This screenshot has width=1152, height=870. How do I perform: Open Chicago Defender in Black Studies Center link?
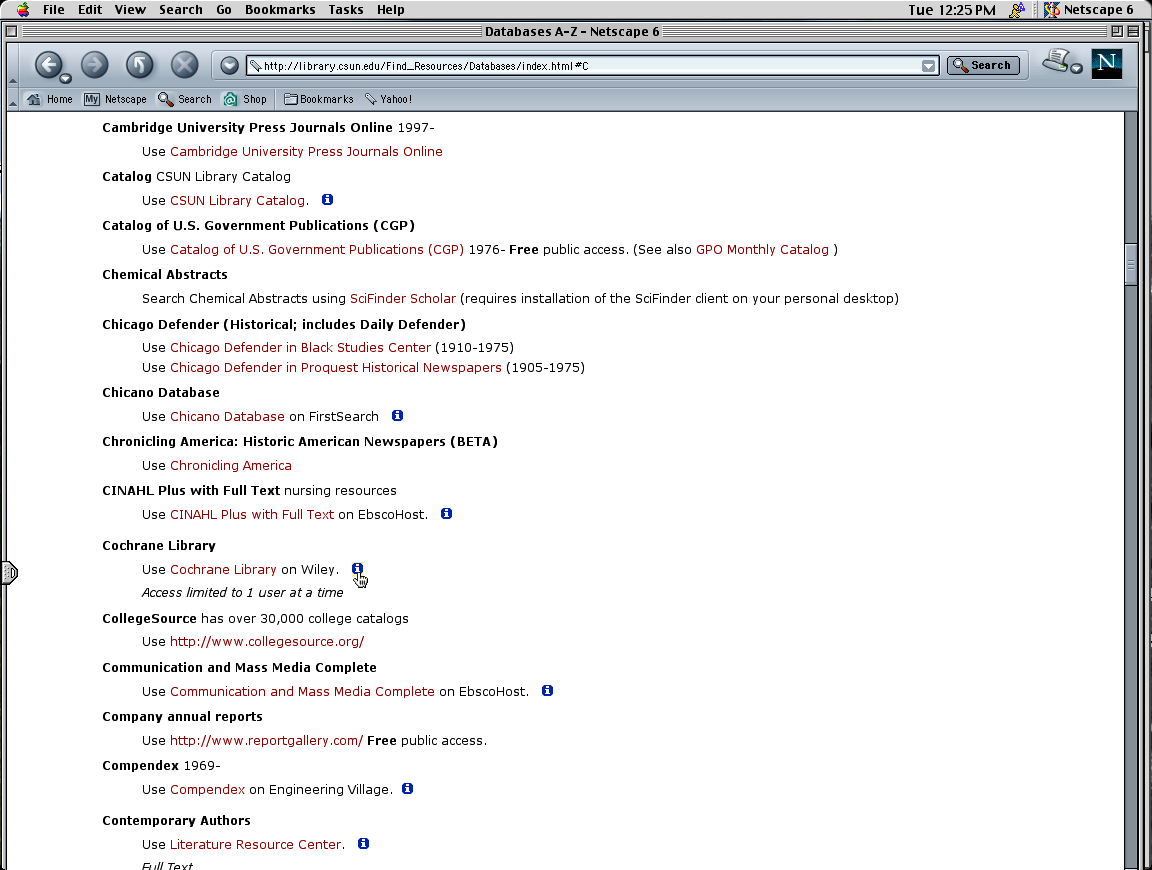[x=300, y=348]
